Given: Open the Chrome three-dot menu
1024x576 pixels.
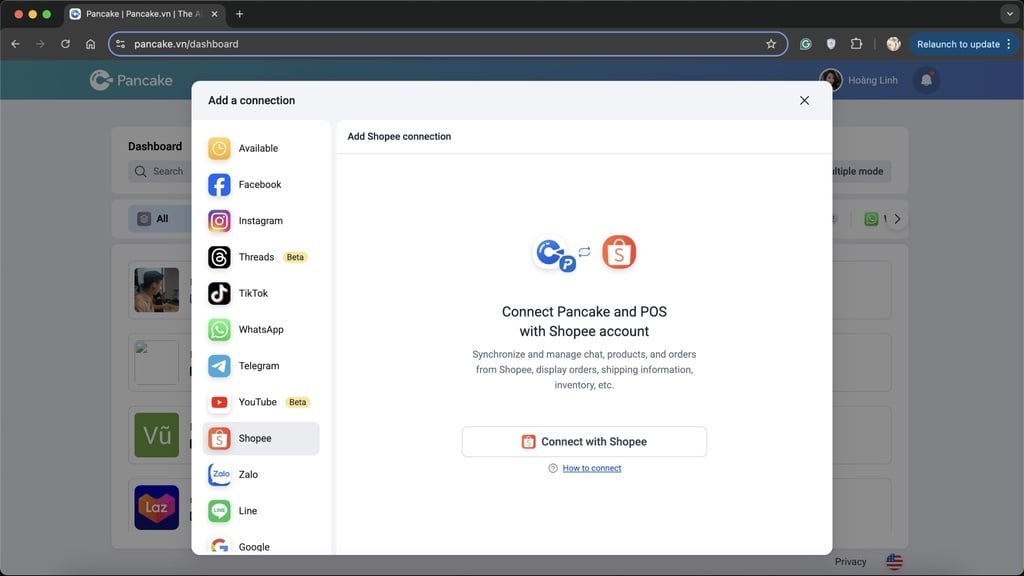Looking at the screenshot, I should click(x=1010, y=44).
